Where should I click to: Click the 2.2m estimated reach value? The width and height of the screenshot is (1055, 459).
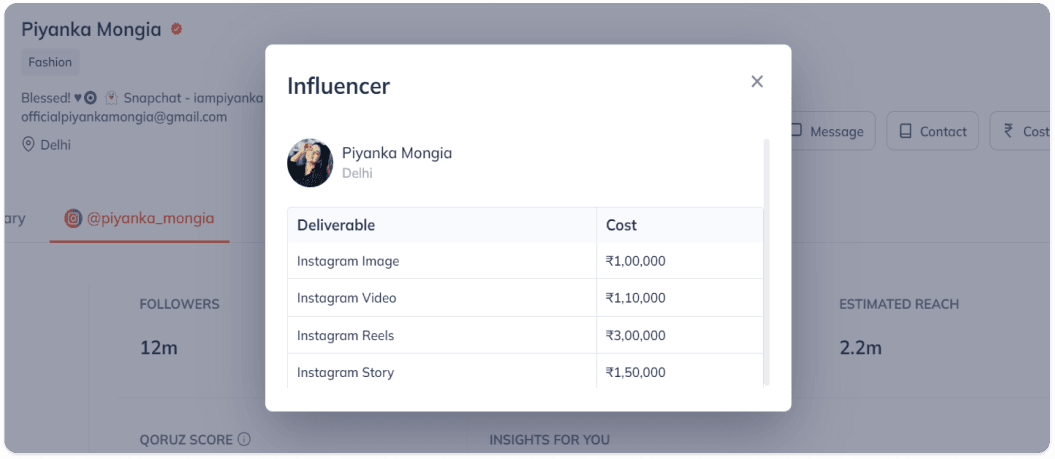click(861, 348)
